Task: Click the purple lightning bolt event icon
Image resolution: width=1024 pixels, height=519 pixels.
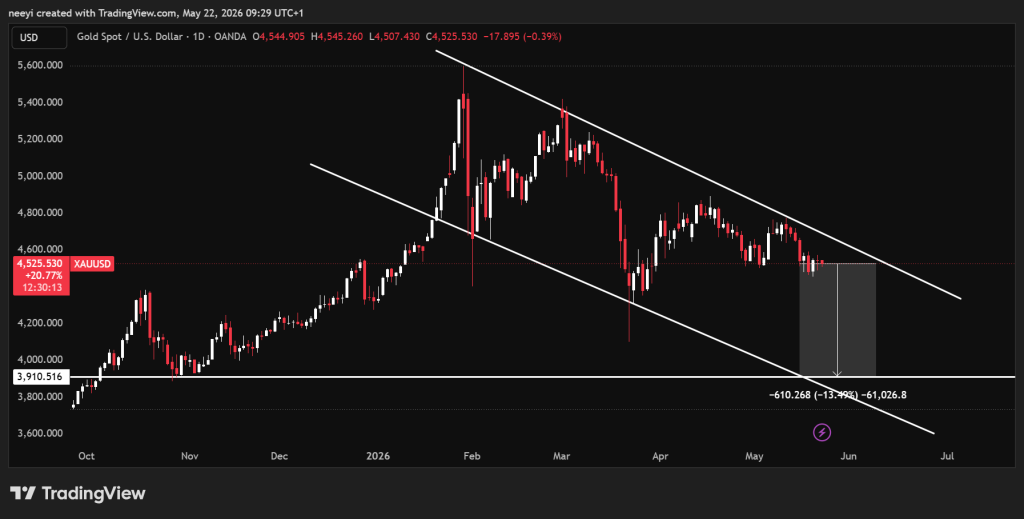Action: [822, 432]
